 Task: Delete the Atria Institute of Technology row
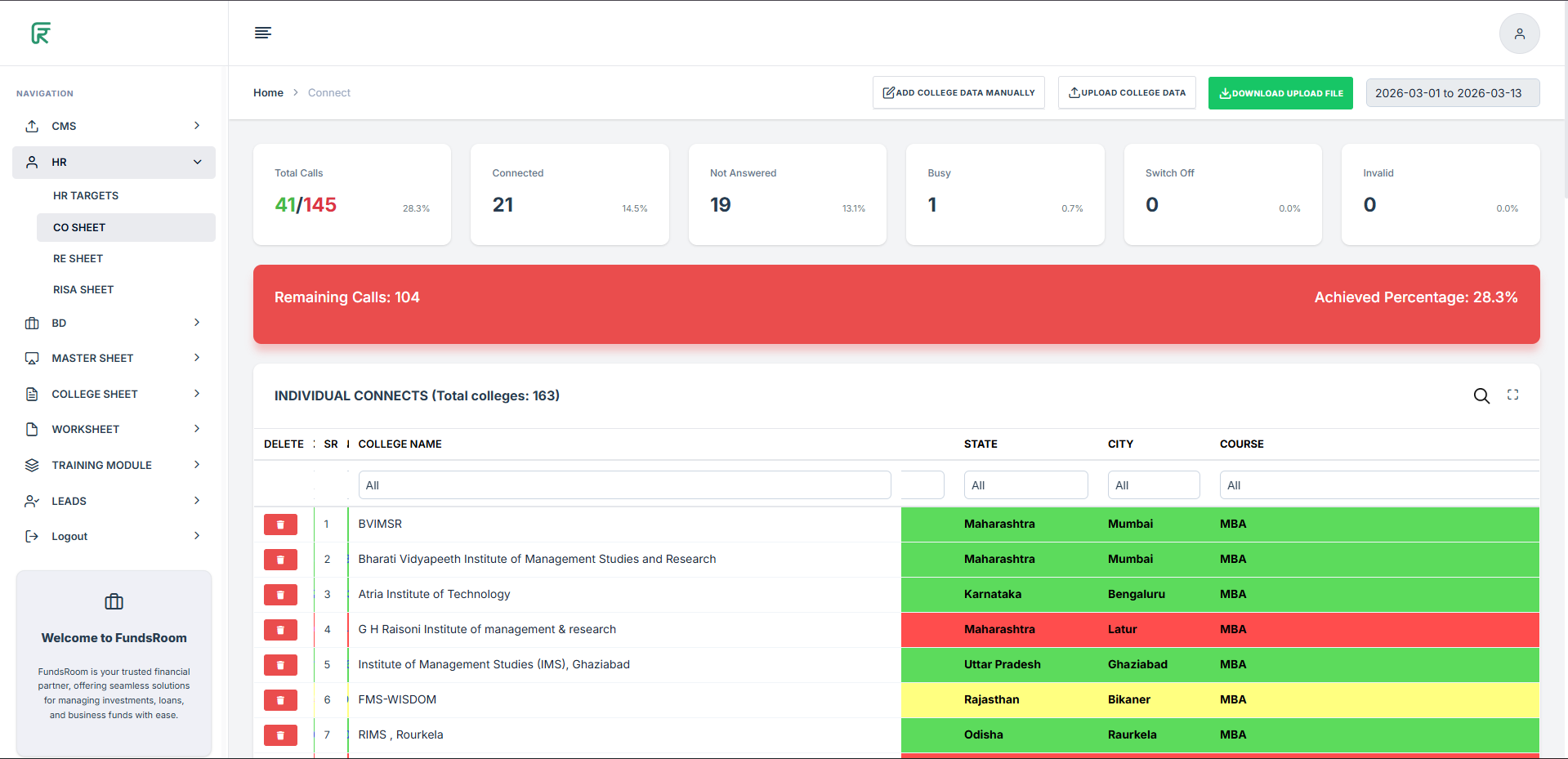pyautogui.click(x=280, y=595)
